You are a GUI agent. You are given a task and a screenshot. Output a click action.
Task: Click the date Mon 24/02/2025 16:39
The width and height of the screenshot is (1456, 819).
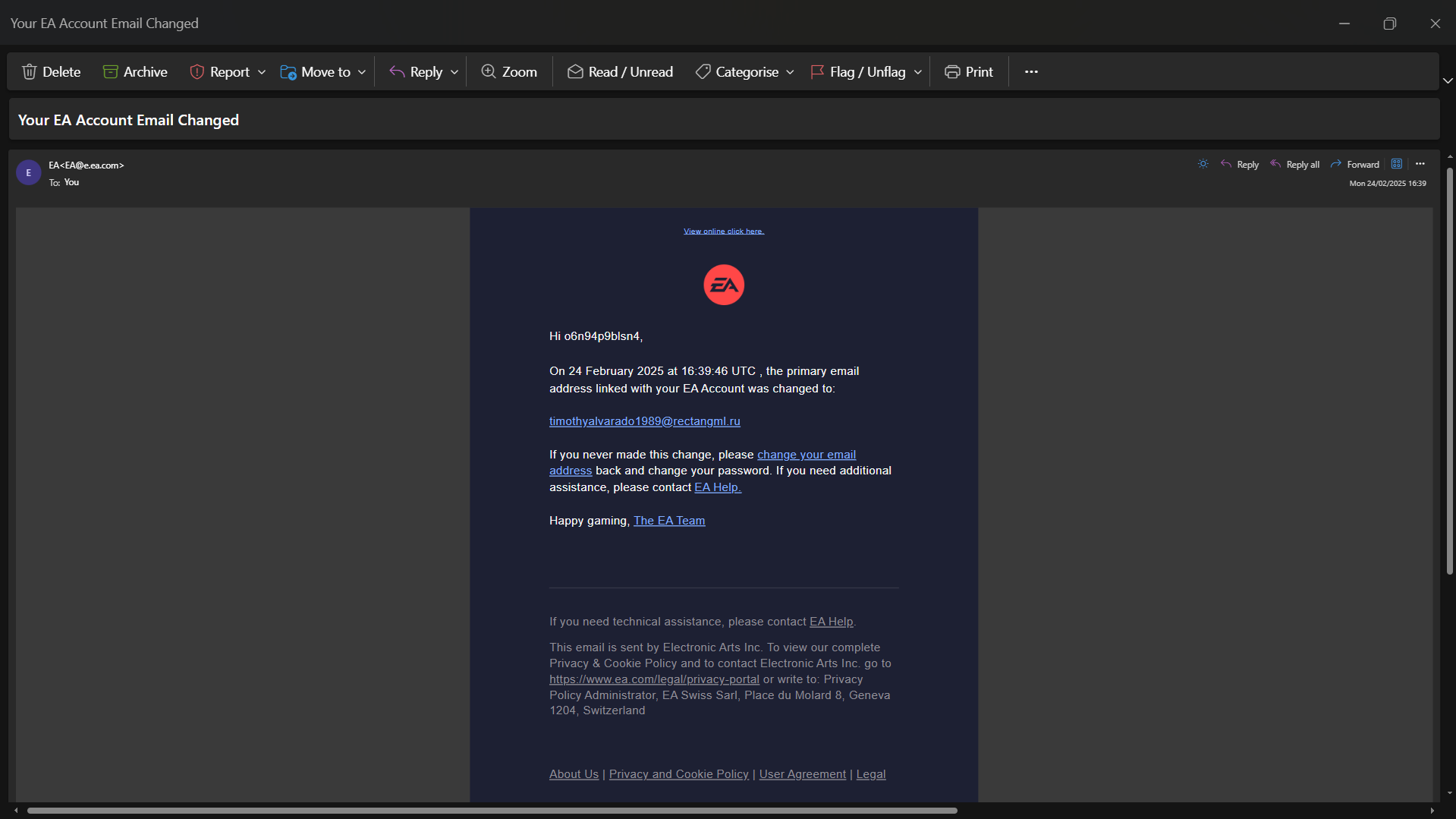[x=1388, y=184]
